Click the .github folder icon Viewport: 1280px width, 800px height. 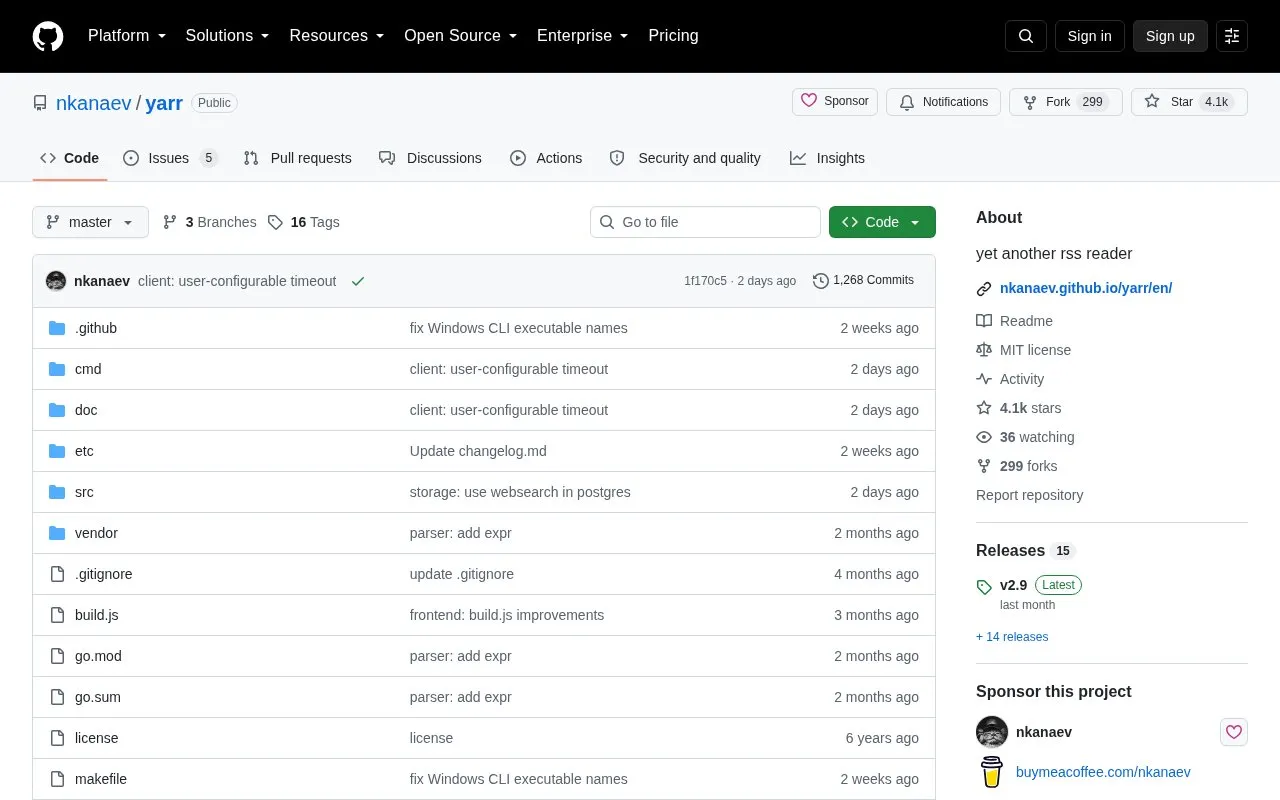(x=57, y=328)
